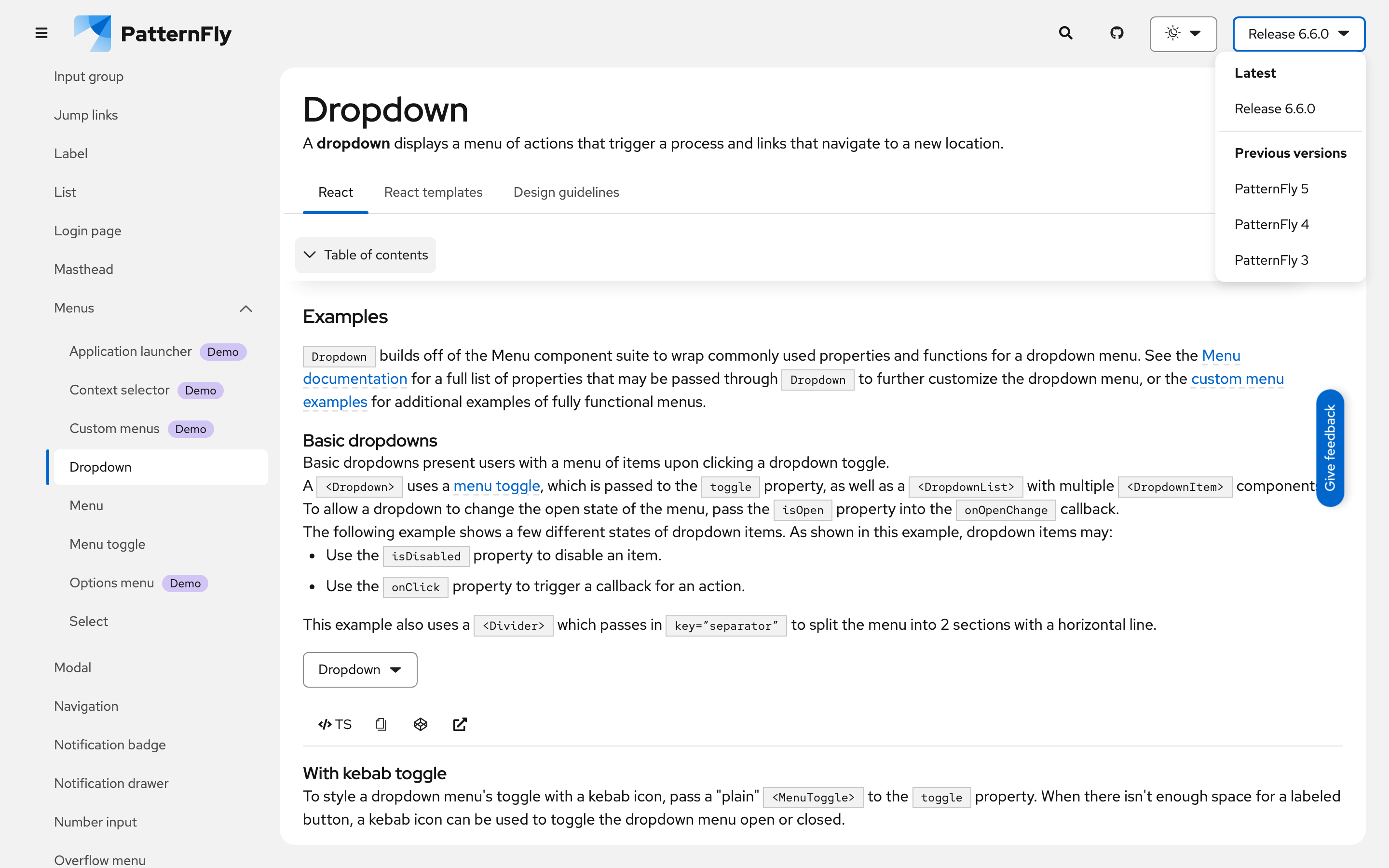Collapse the Menus sidebar section
This screenshot has height=868, width=1389.
pyautogui.click(x=153, y=308)
